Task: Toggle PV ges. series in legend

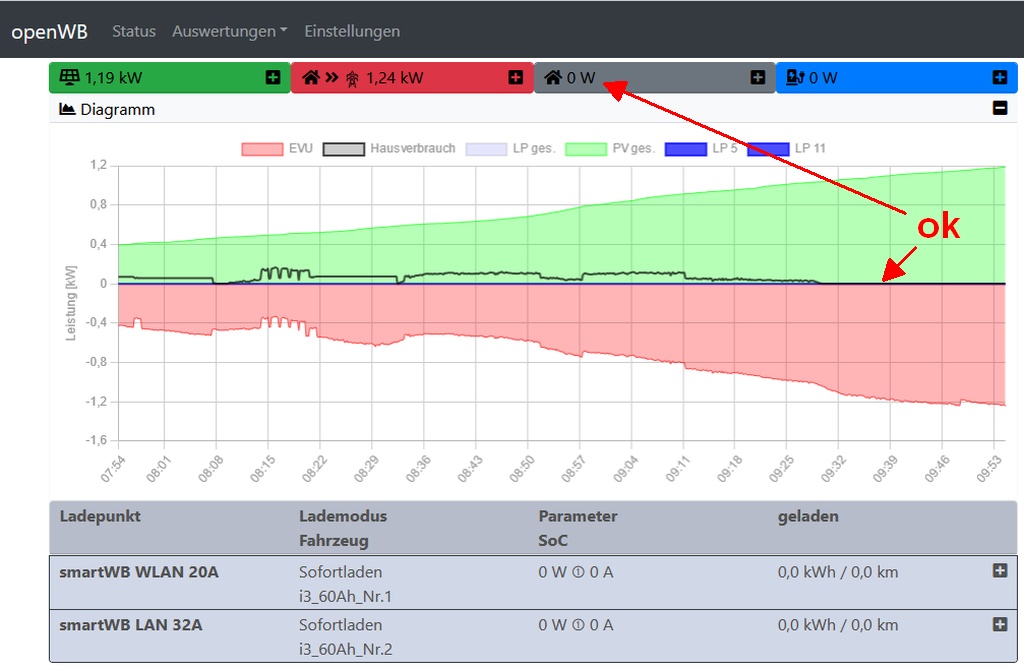Action: [x=611, y=149]
